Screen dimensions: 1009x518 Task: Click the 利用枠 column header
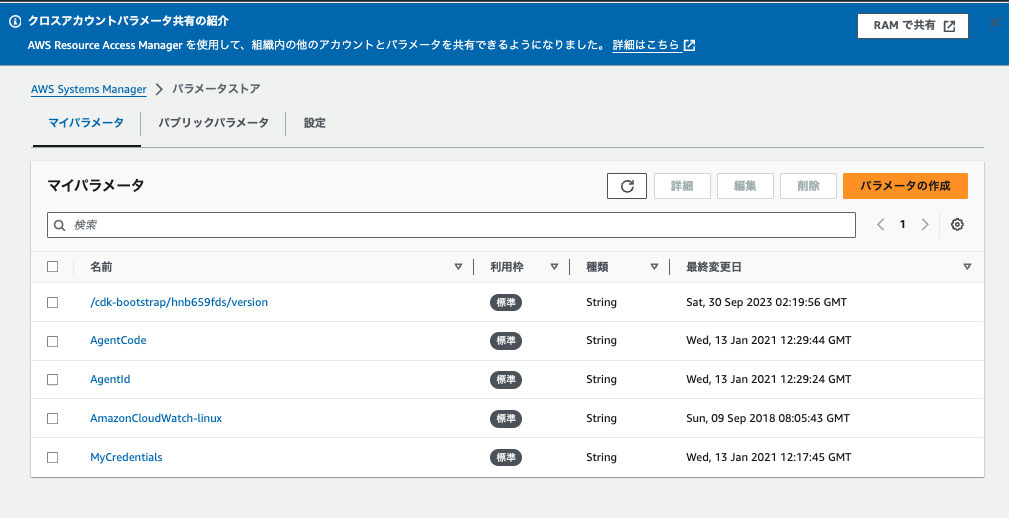506,266
